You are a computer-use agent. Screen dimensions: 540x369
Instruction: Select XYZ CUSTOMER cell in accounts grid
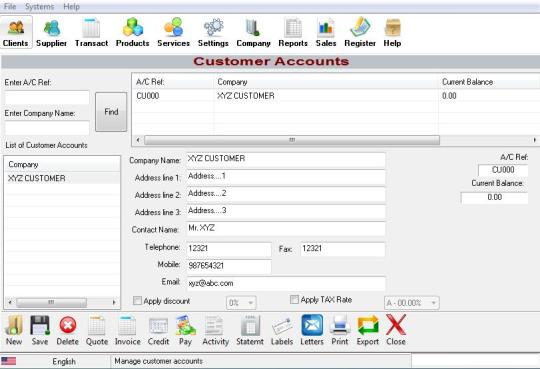pos(326,96)
